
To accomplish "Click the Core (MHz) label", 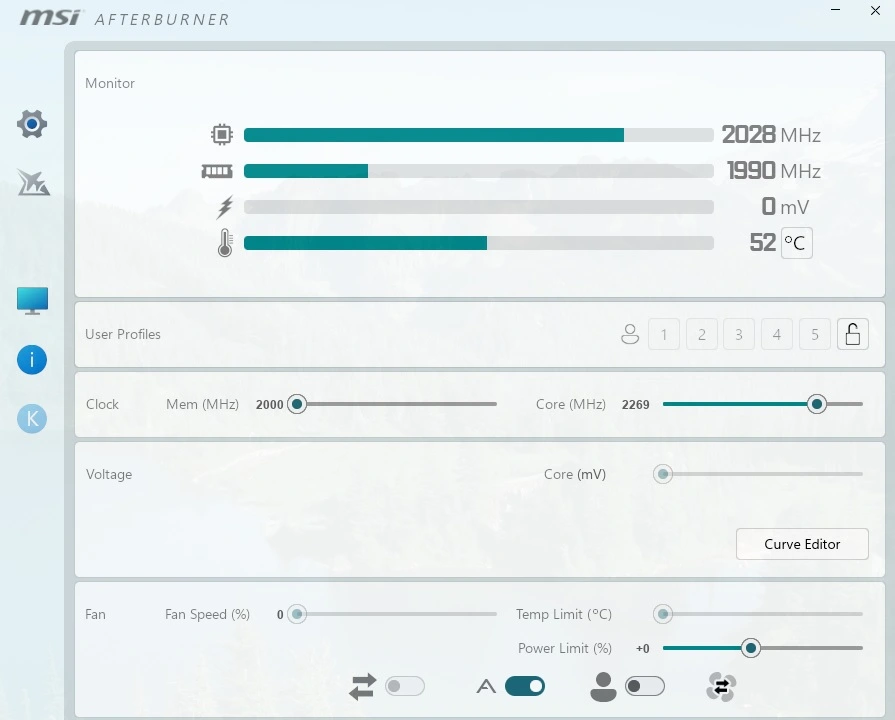I will (x=571, y=404).
